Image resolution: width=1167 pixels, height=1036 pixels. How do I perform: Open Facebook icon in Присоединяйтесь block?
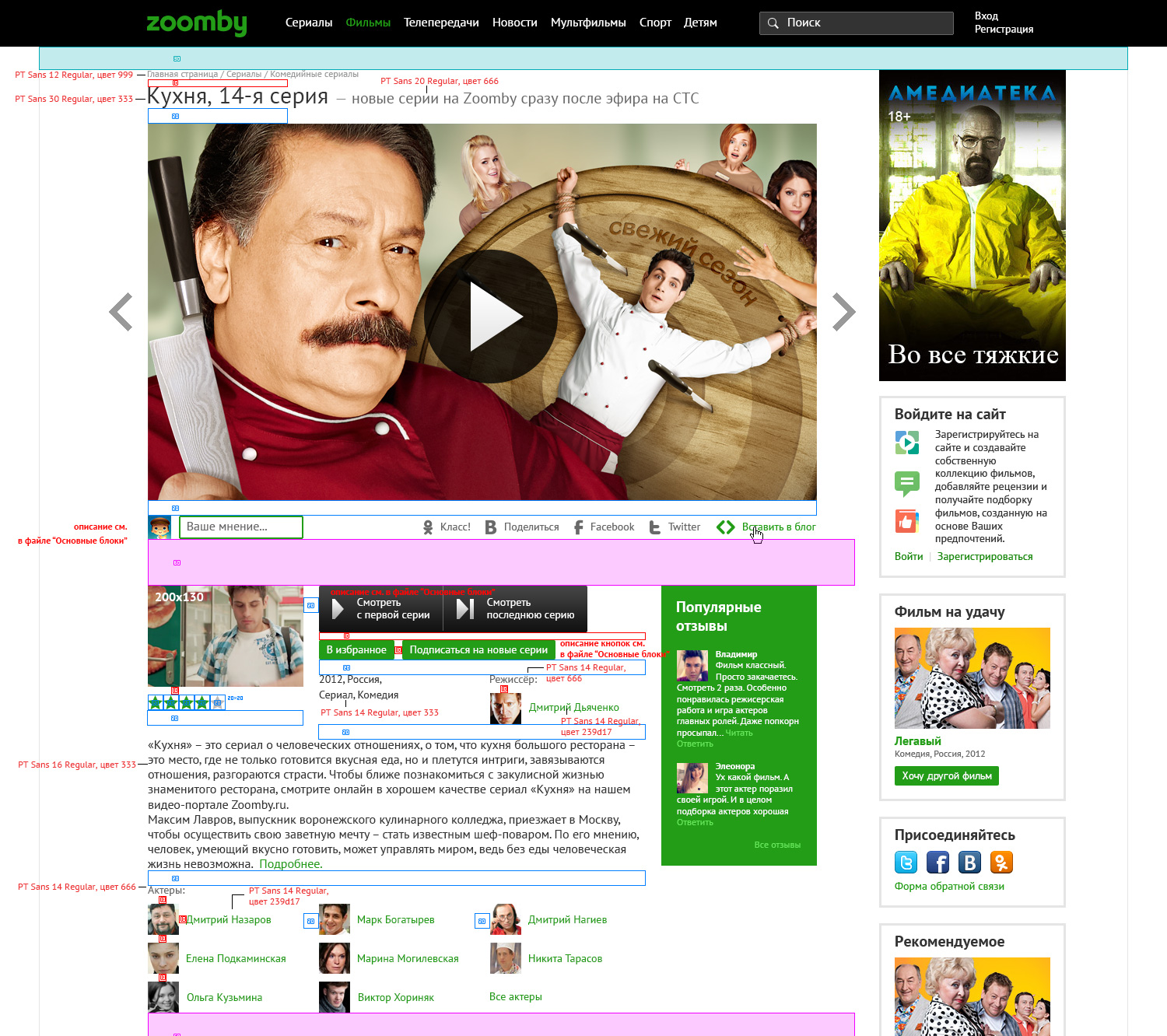[938, 863]
